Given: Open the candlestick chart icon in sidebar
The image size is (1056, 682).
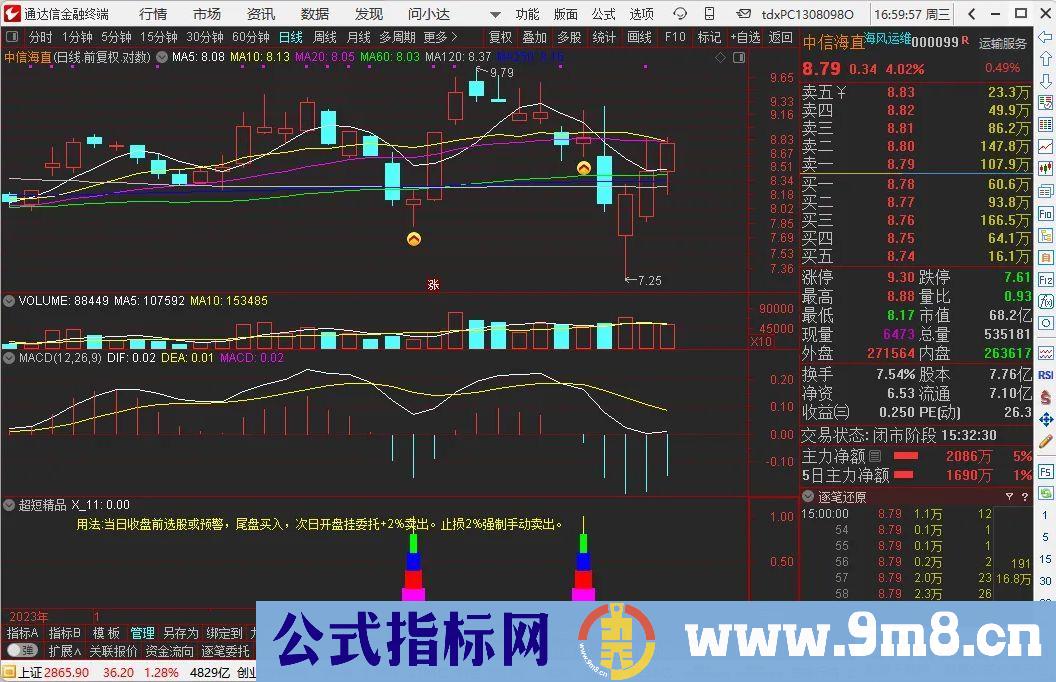Looking at the screenshot, I should pos(1045,169).
